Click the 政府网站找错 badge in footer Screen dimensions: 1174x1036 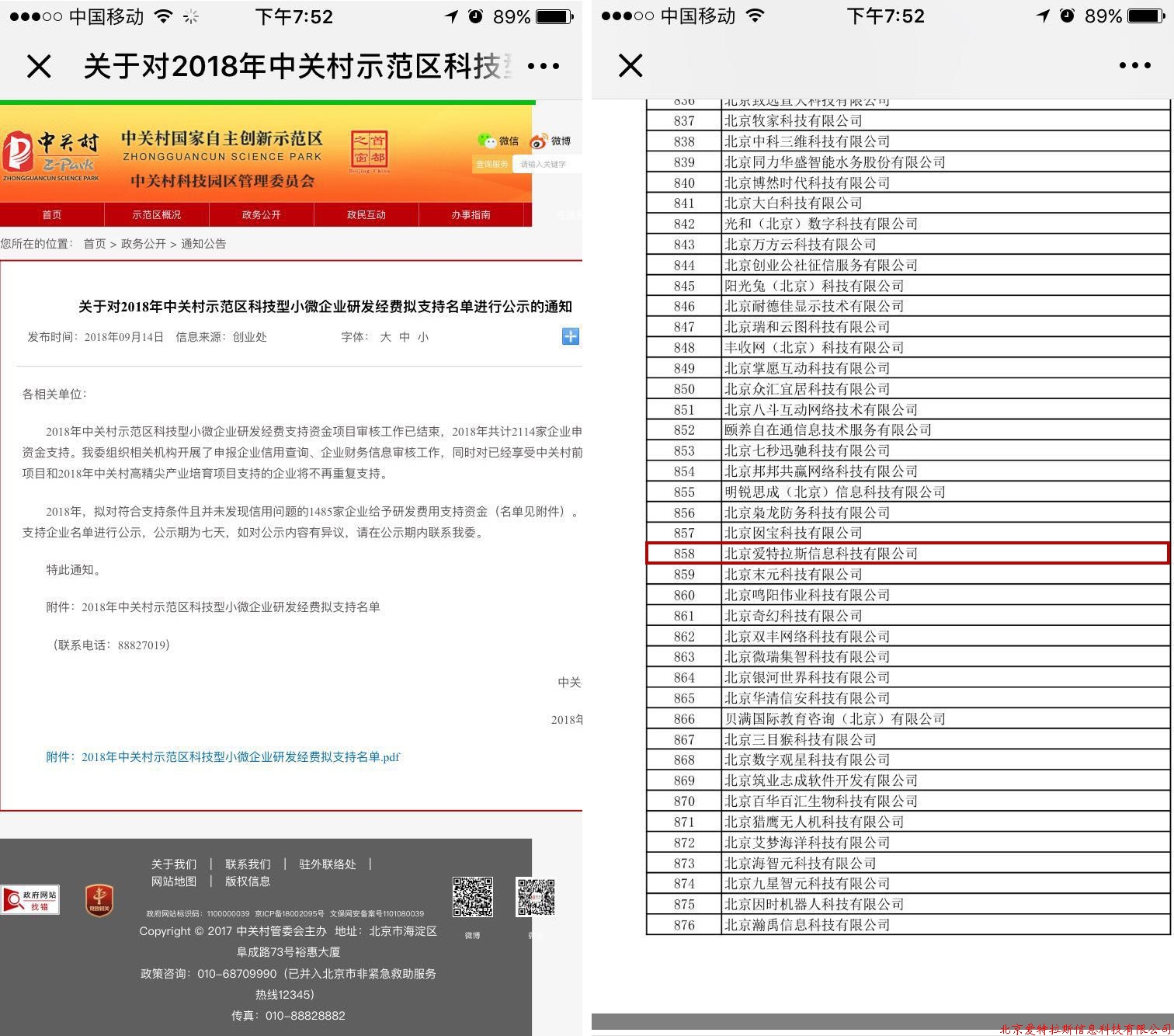[x=30, y=900]
